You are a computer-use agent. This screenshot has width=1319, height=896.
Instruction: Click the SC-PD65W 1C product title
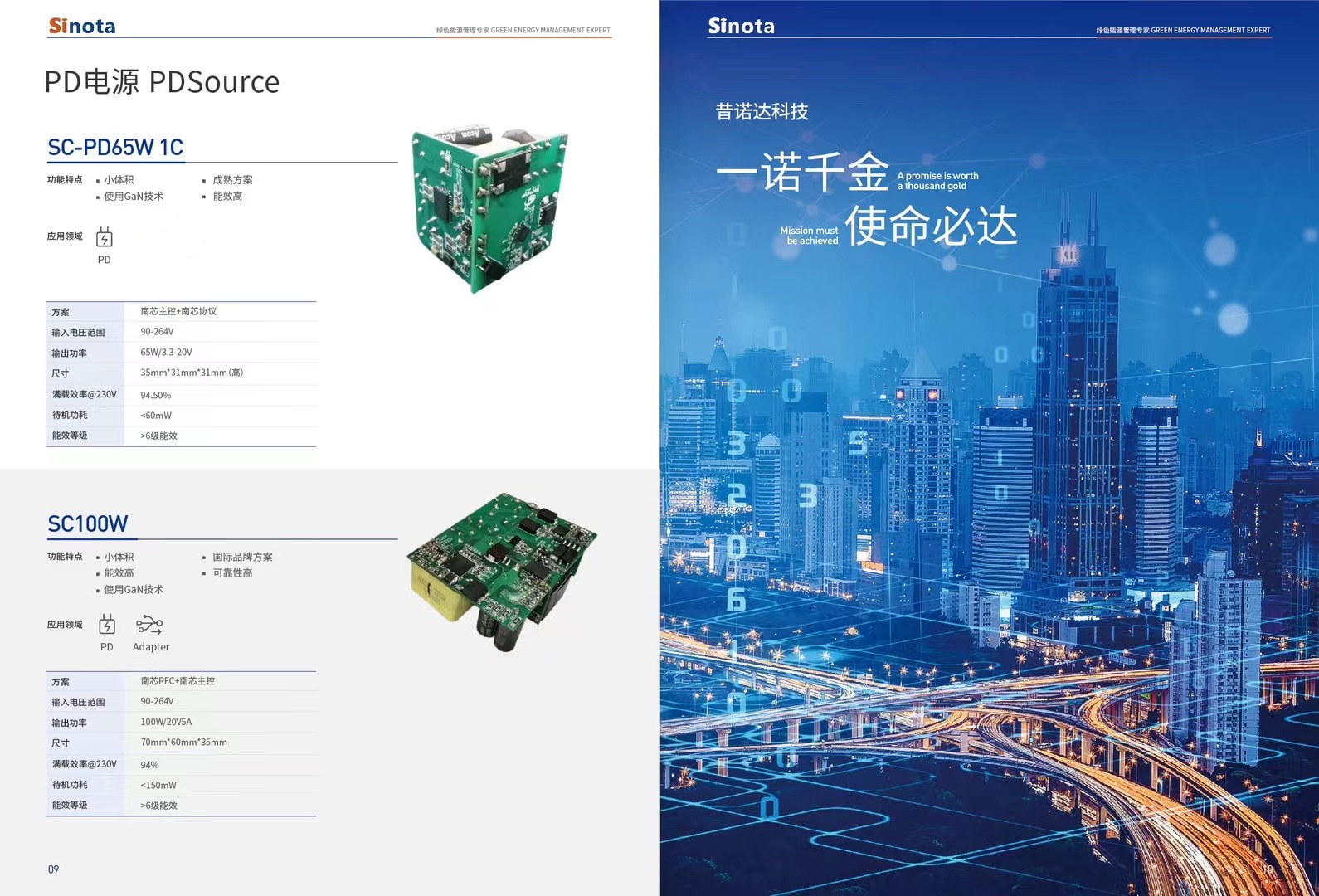pyautogui.click(x=115, y=148)
